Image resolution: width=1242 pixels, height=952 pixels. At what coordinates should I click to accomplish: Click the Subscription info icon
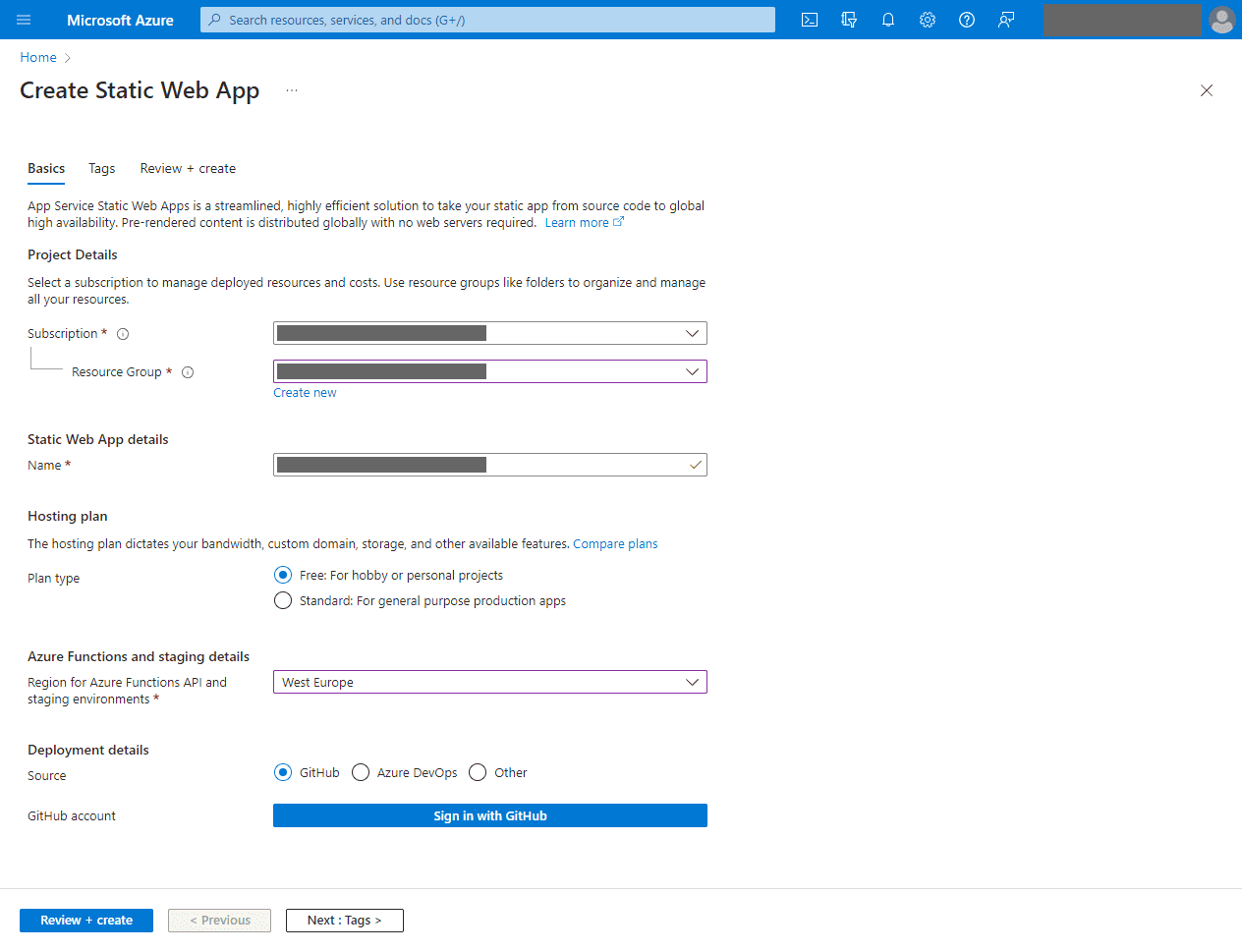123,334
